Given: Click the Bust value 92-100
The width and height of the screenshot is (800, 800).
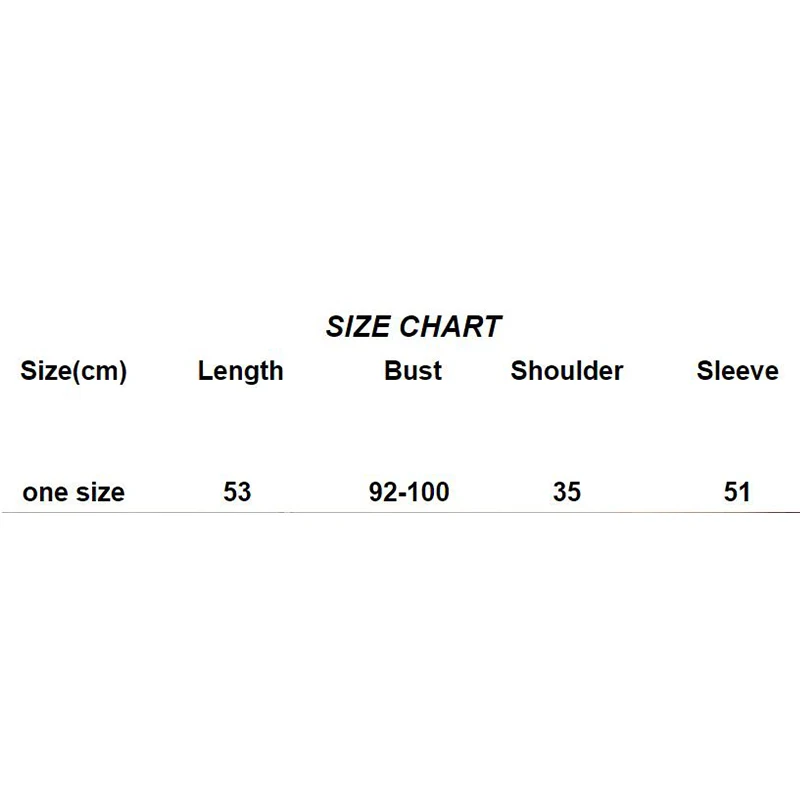Looking at the screenshot, I should coord(409,492).
